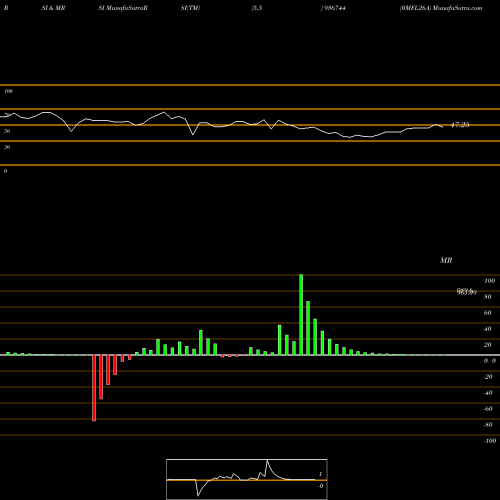Click the MR value label near 983.99
The height and width of the screenshot is (500, 500).
point(467,292)
